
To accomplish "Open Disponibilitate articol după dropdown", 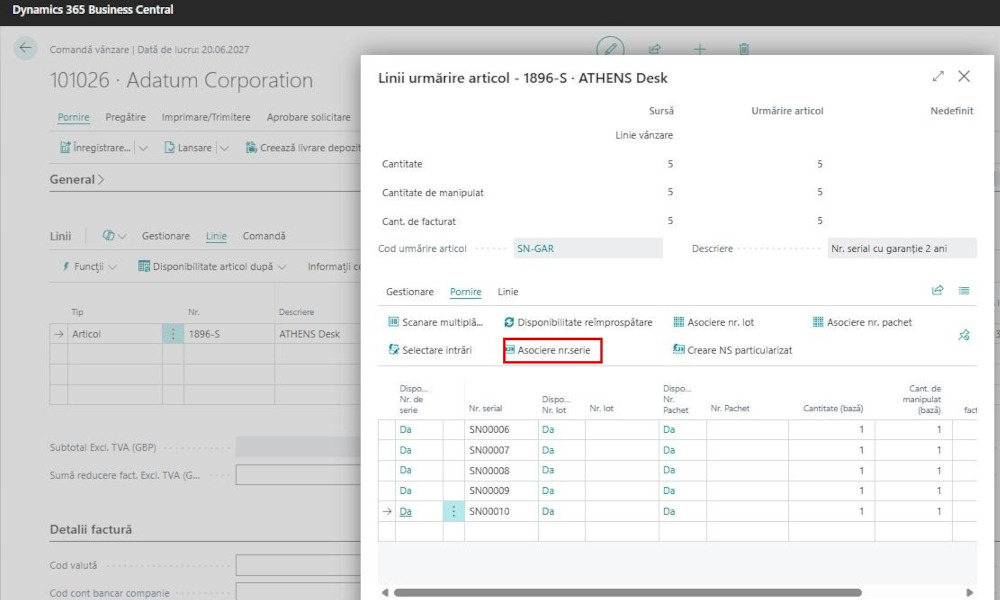I will click(212, 267).
